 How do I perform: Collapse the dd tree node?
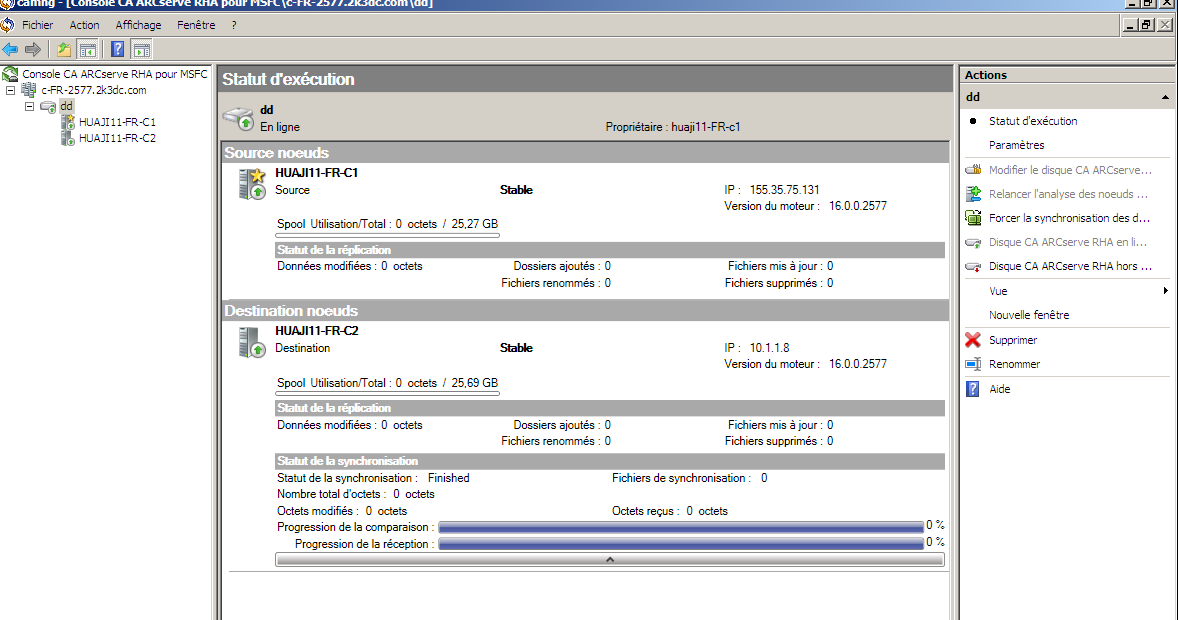point(29,107)
